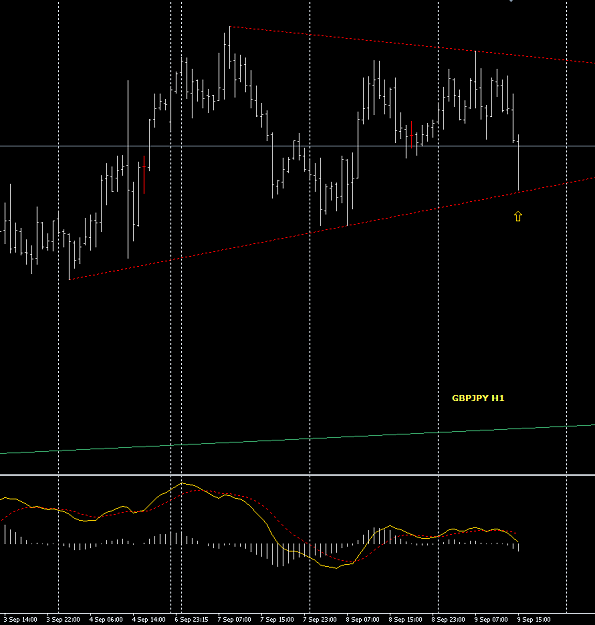
Task: Click the 8 Sep 07:00 time label
Action: [362, 619]
